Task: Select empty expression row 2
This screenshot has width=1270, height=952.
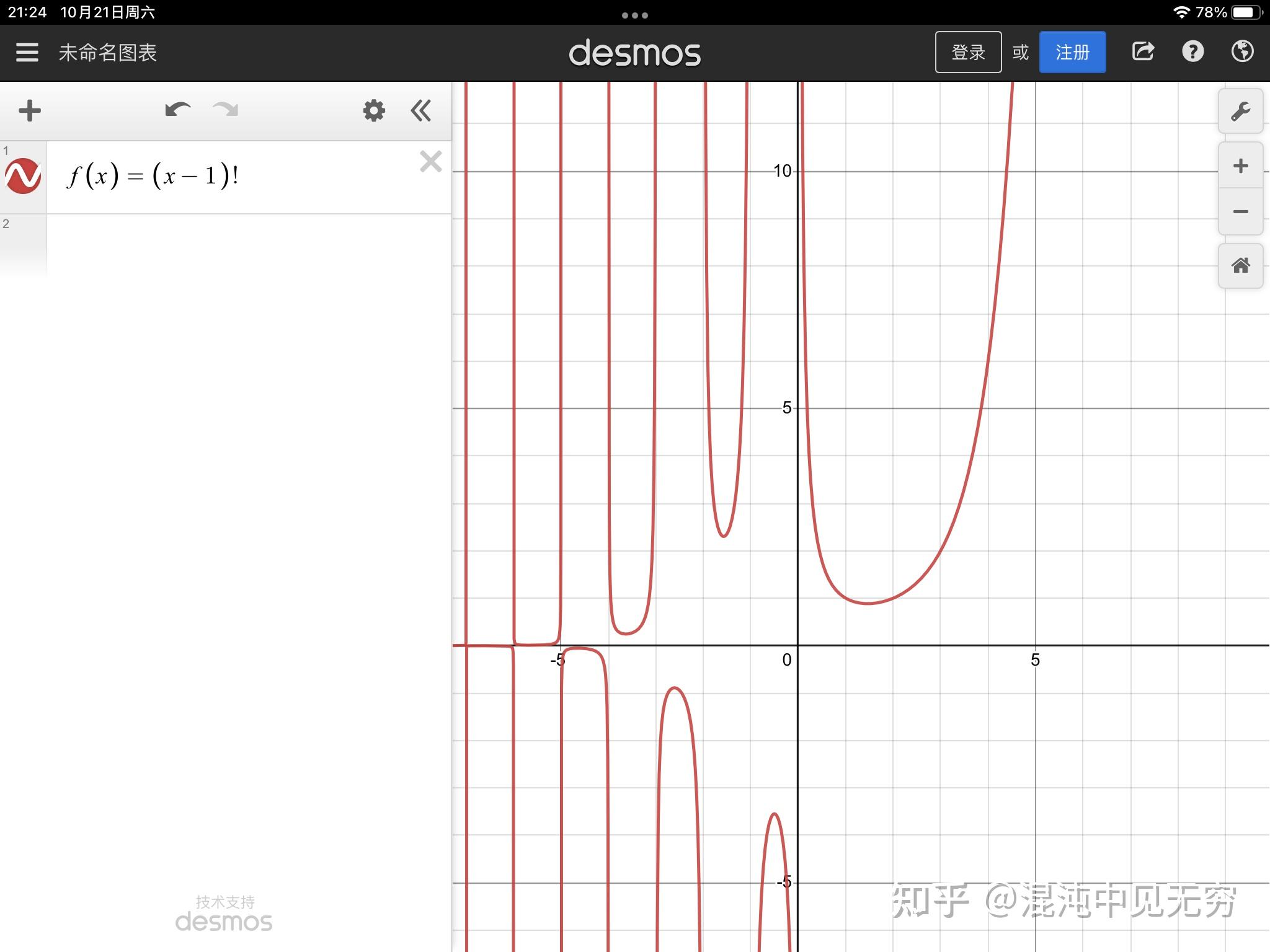Action: (x=248, y=245)
